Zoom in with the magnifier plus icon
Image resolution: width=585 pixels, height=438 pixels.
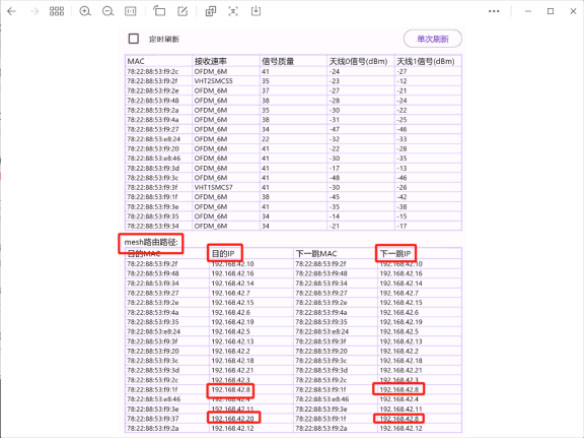coord(85,11)
